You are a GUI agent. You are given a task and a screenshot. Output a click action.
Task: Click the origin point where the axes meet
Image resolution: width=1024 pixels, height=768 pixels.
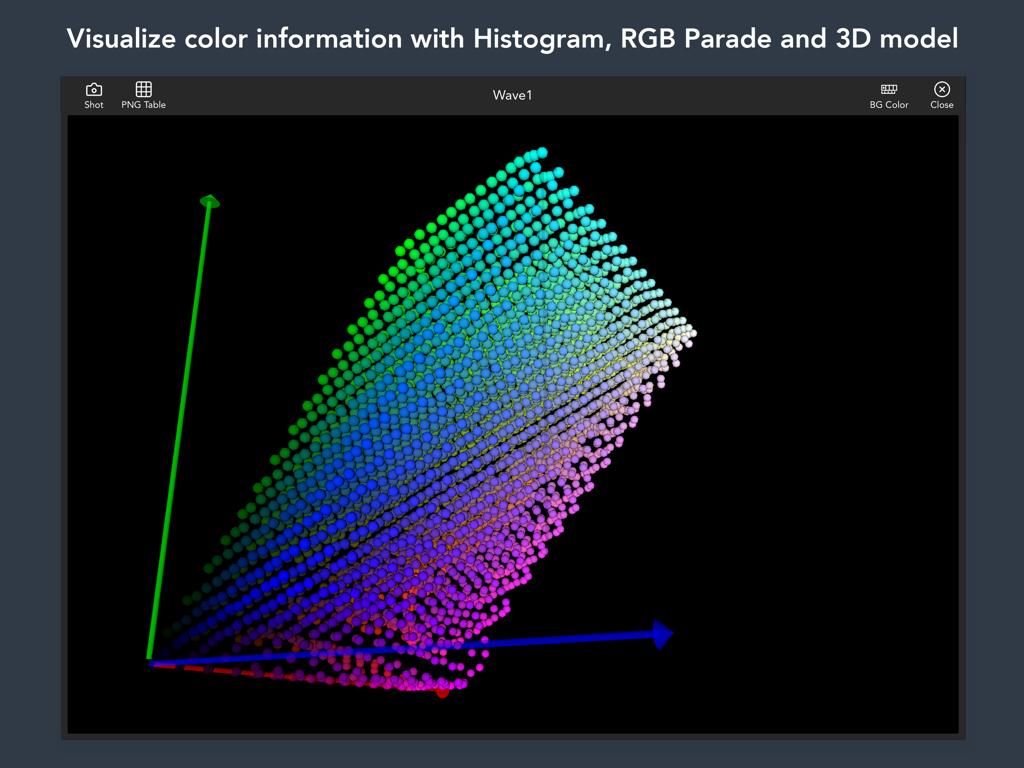pyautogui.click(x=152, y=660)
